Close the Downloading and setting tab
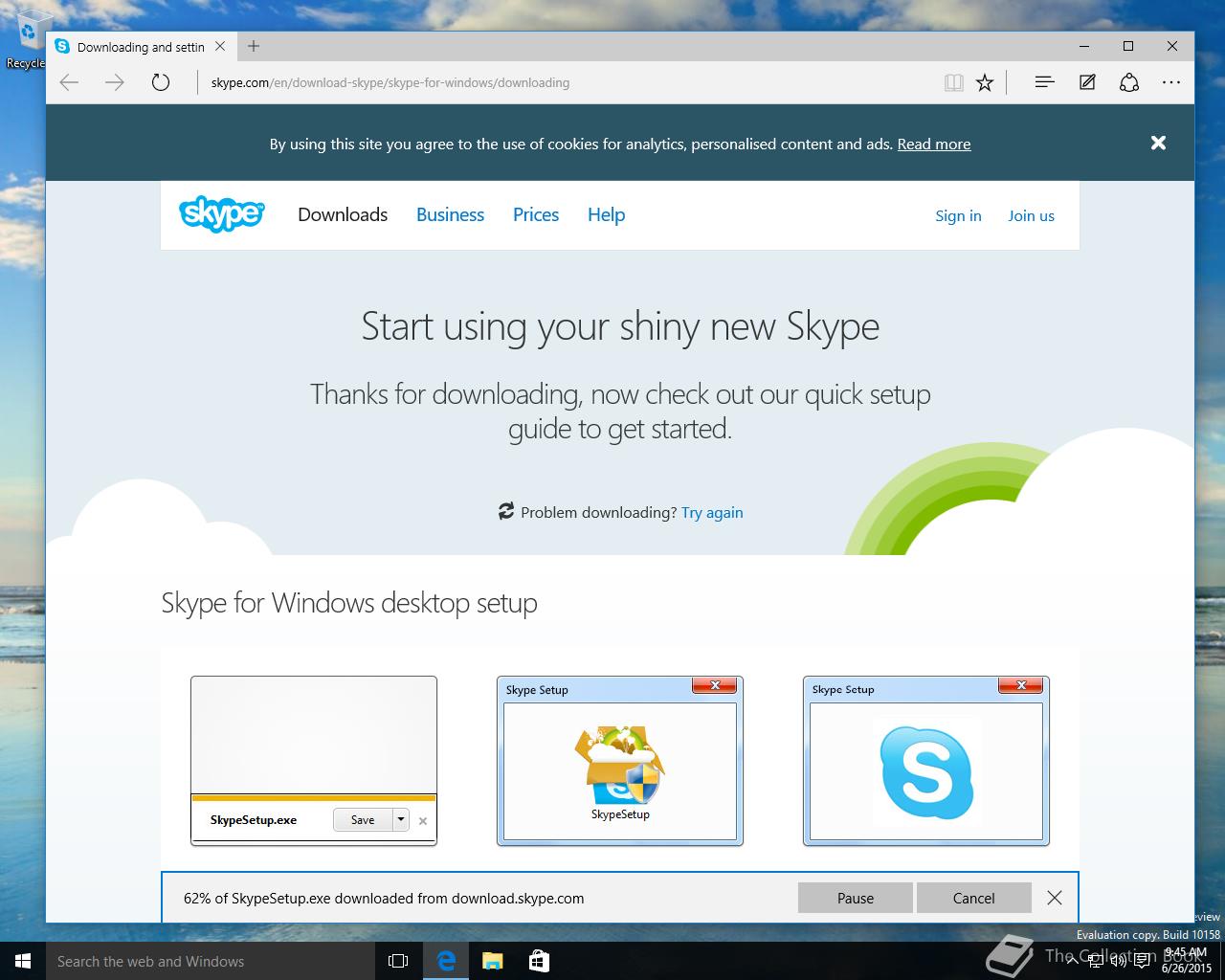 pos(220,46)
